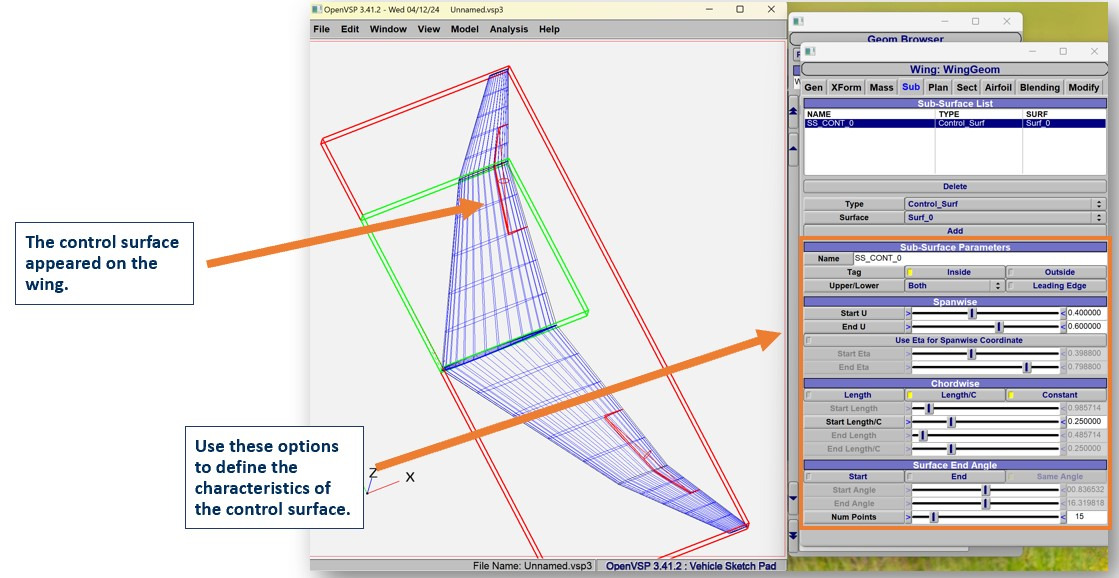Click the move-up single arrow button
The image size is (1119, 578).
click(794, 148)
